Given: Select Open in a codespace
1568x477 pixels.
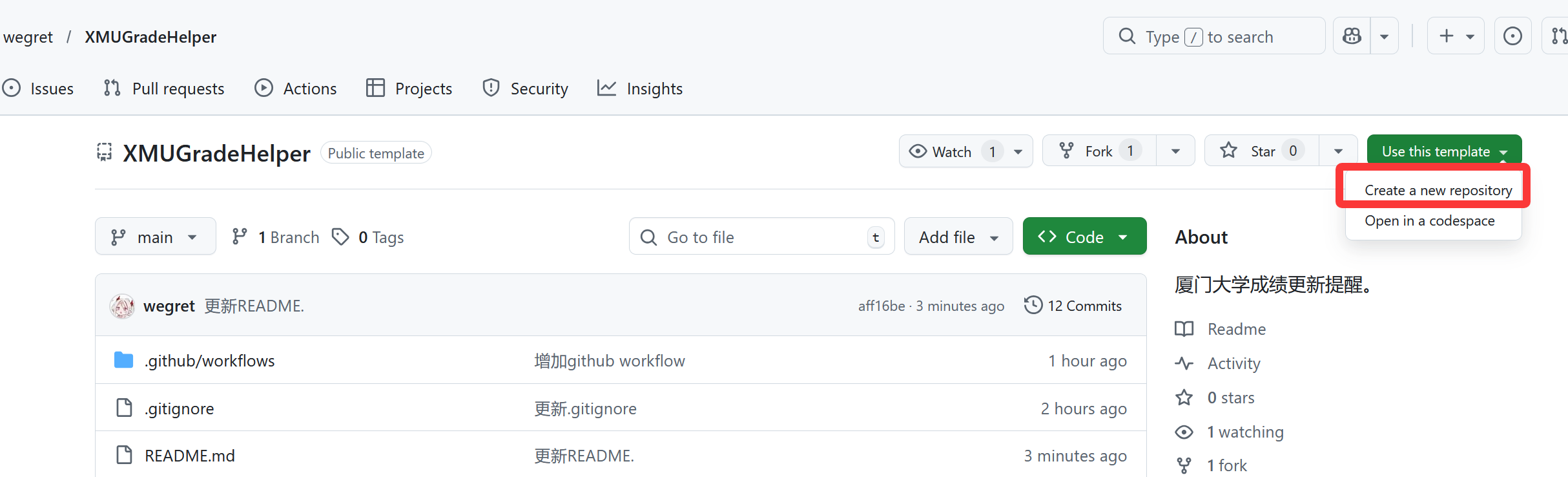Looking at the screenshot, I should (x=1429, y=220).
